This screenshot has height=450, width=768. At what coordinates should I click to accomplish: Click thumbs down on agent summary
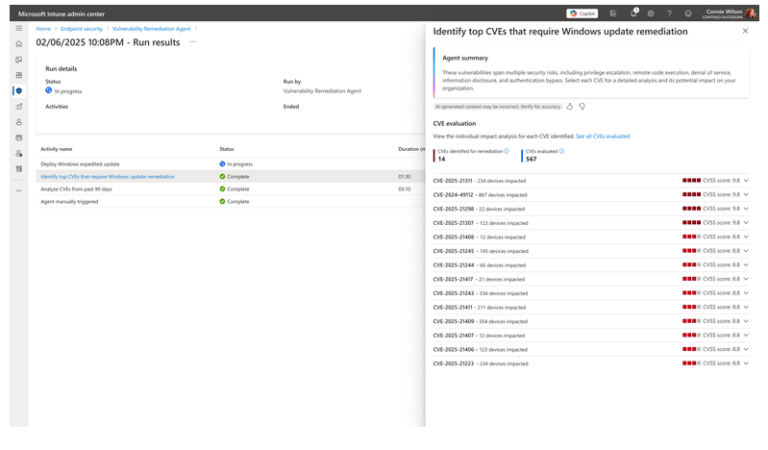[x=582, y=106]
